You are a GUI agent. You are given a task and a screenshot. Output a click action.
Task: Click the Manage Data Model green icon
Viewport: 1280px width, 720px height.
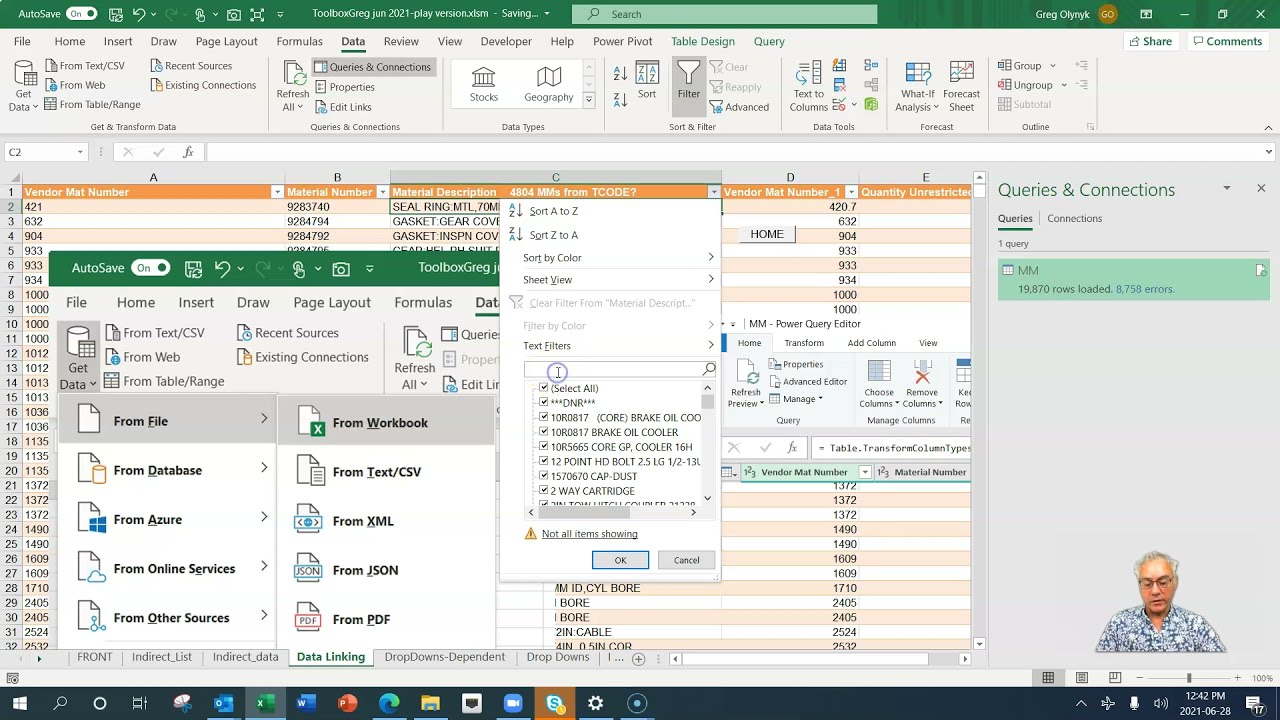click(871, 105)
